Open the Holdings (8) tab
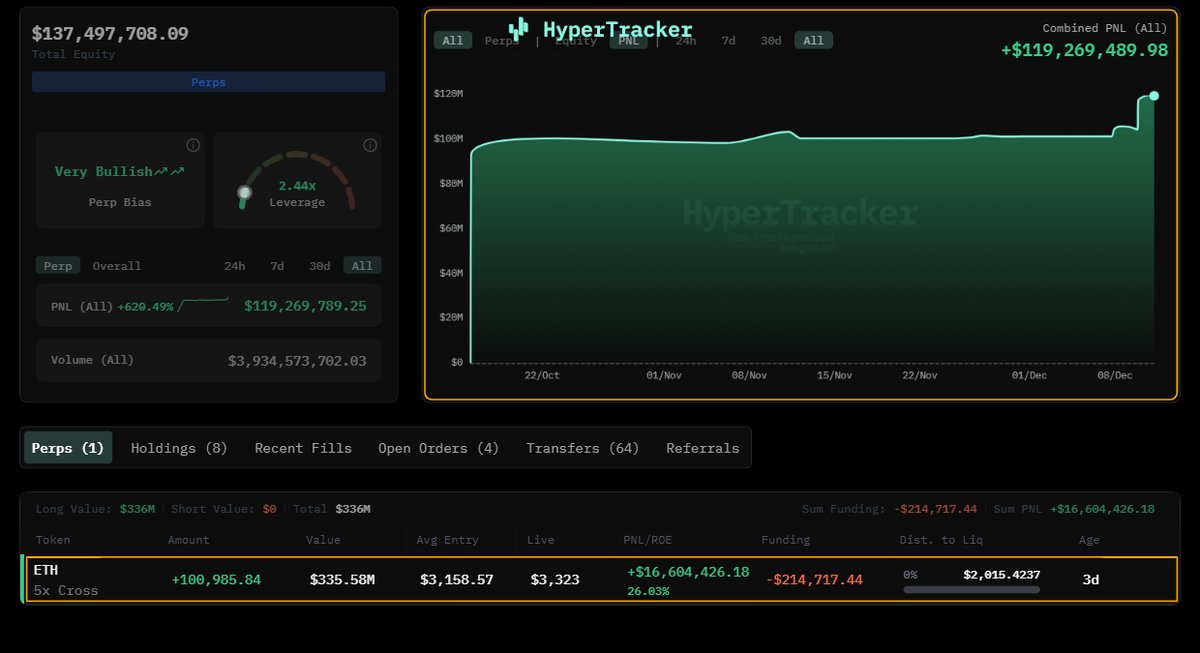The image size is (1200, 653). (x=179, y=448)
